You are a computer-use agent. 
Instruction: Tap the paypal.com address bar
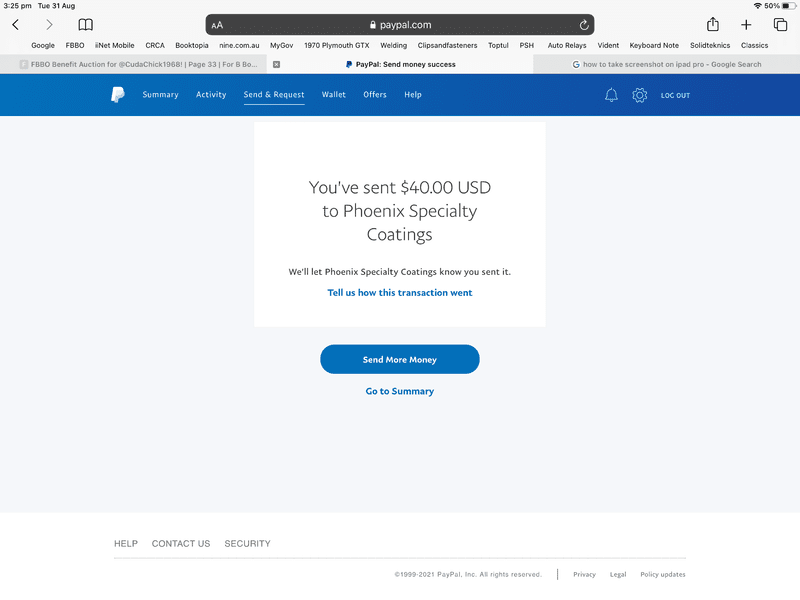click(400, 25)
